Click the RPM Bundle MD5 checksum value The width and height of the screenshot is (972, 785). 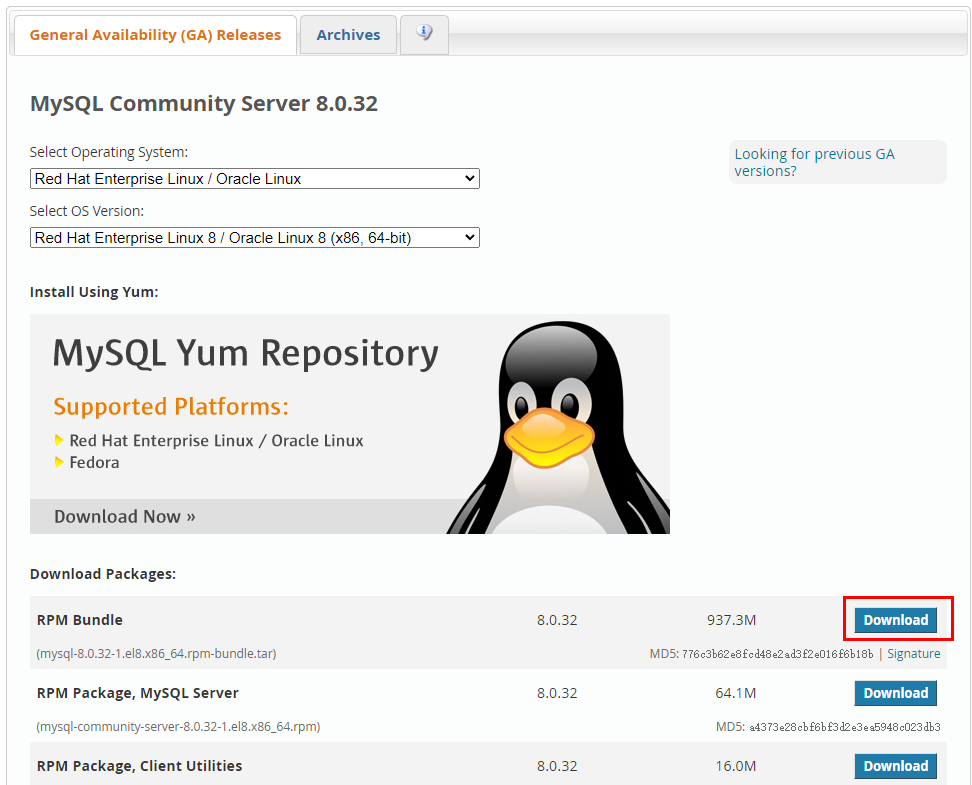tap(778, 654)
